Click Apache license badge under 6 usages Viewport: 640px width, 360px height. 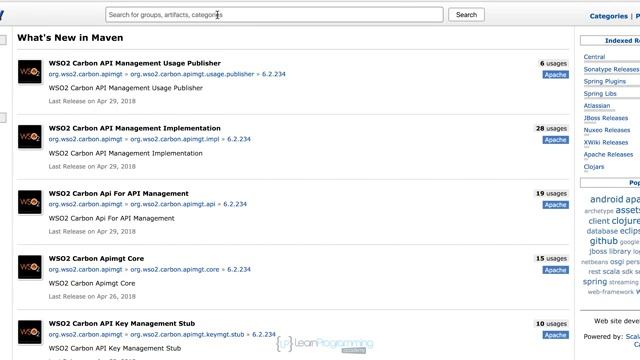[556, 75]
